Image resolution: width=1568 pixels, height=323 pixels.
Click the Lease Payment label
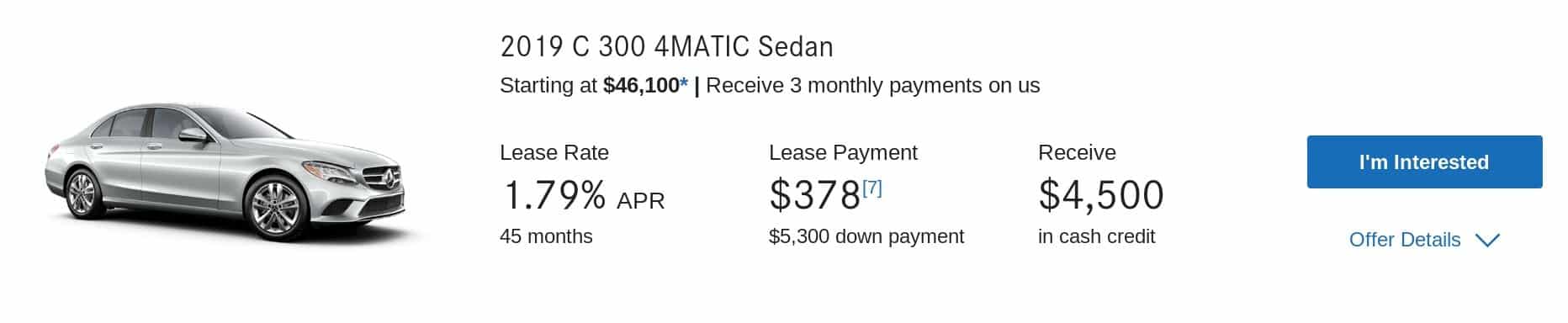pos(843,152)
